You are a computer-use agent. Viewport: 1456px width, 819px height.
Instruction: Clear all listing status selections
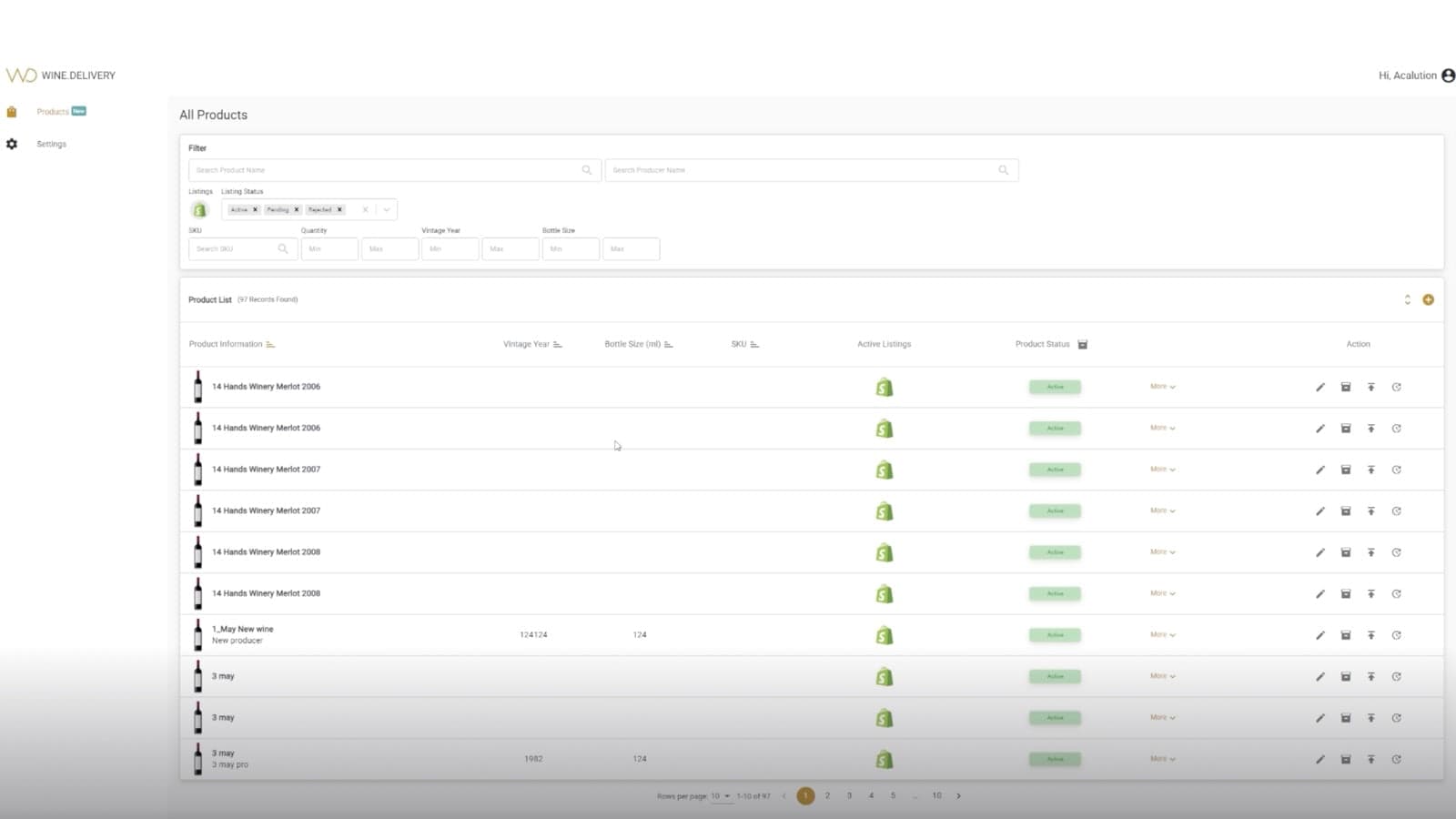coord(365,209)
